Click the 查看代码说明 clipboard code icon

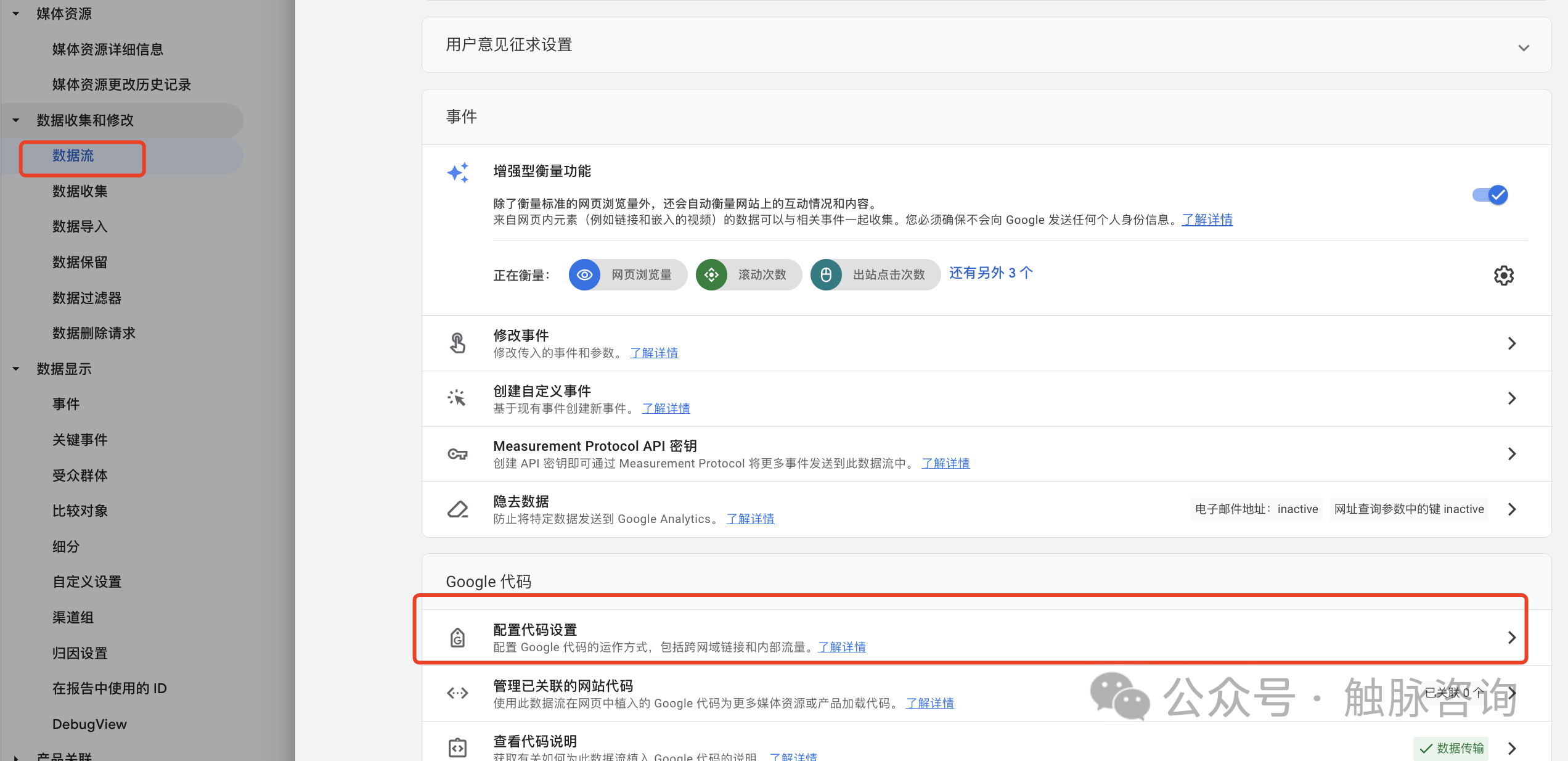[457, 747]
